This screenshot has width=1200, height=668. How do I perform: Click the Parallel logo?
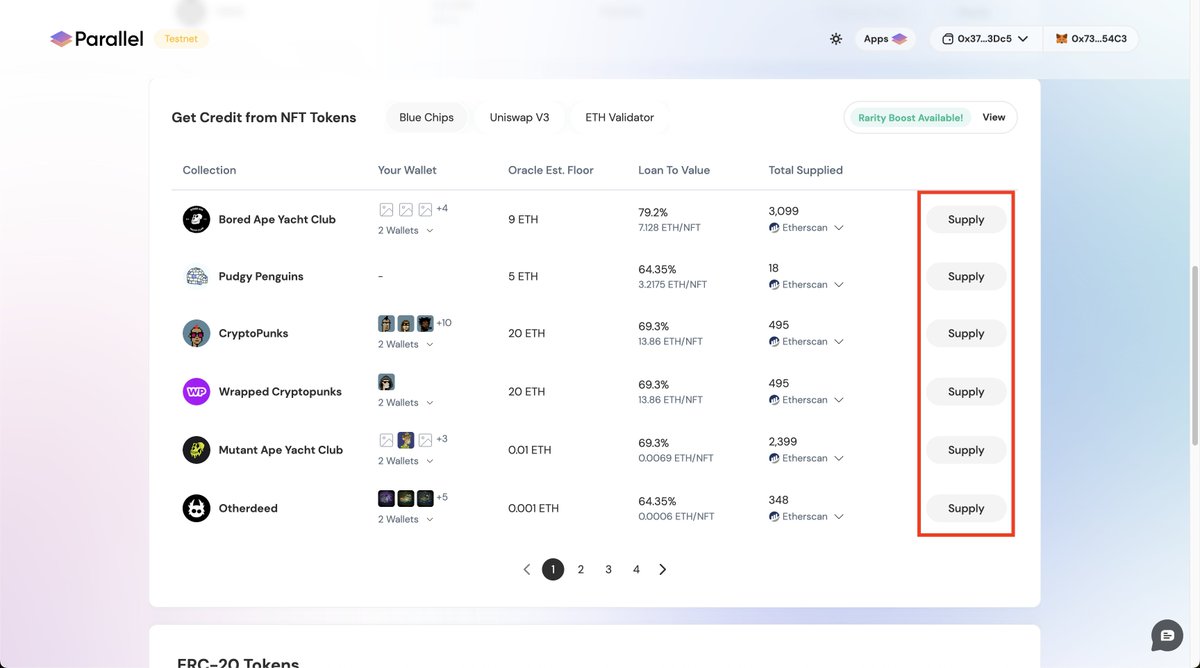(x=97, y=39)
